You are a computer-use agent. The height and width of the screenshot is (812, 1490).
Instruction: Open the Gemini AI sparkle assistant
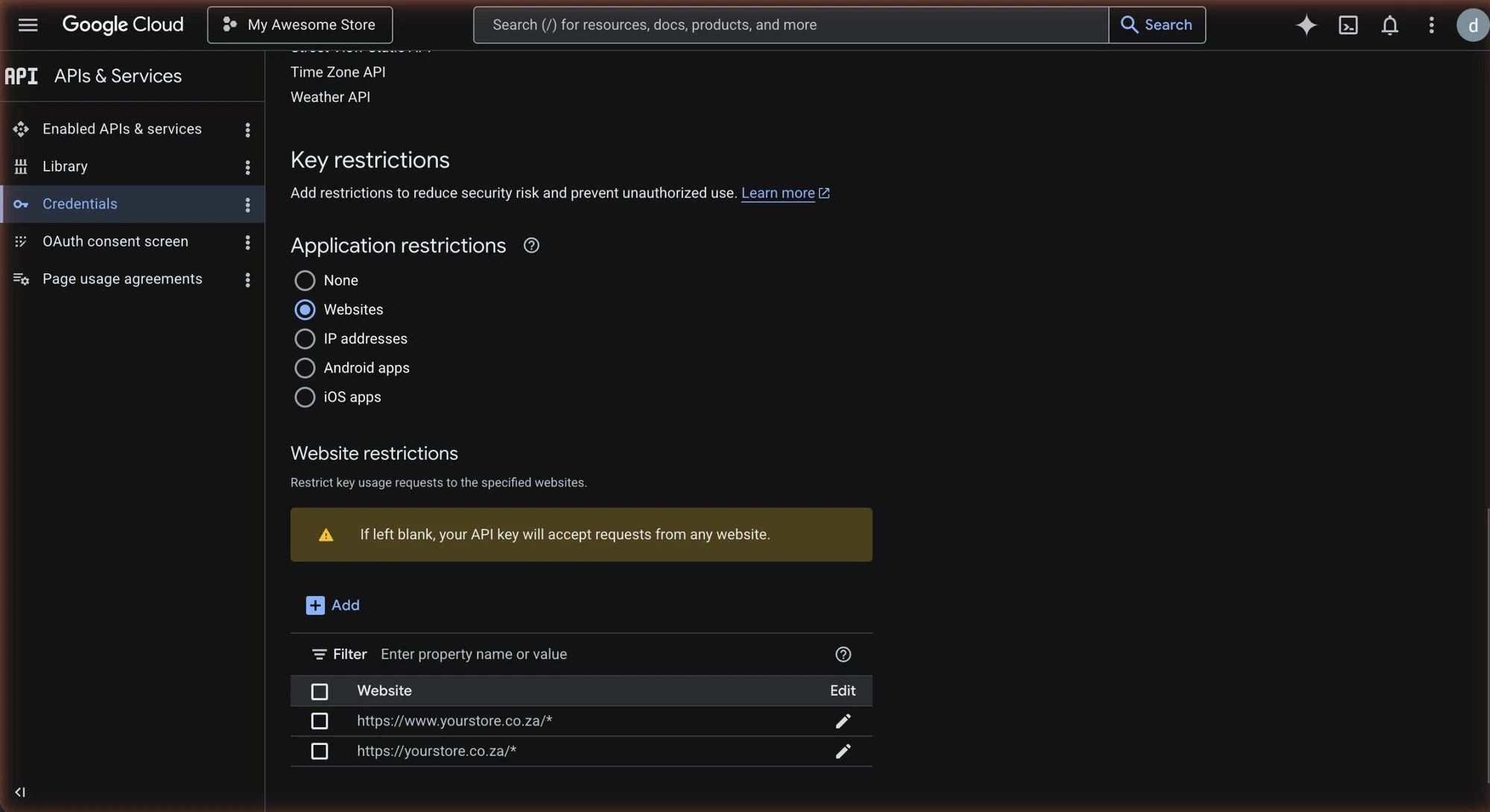1306,25
